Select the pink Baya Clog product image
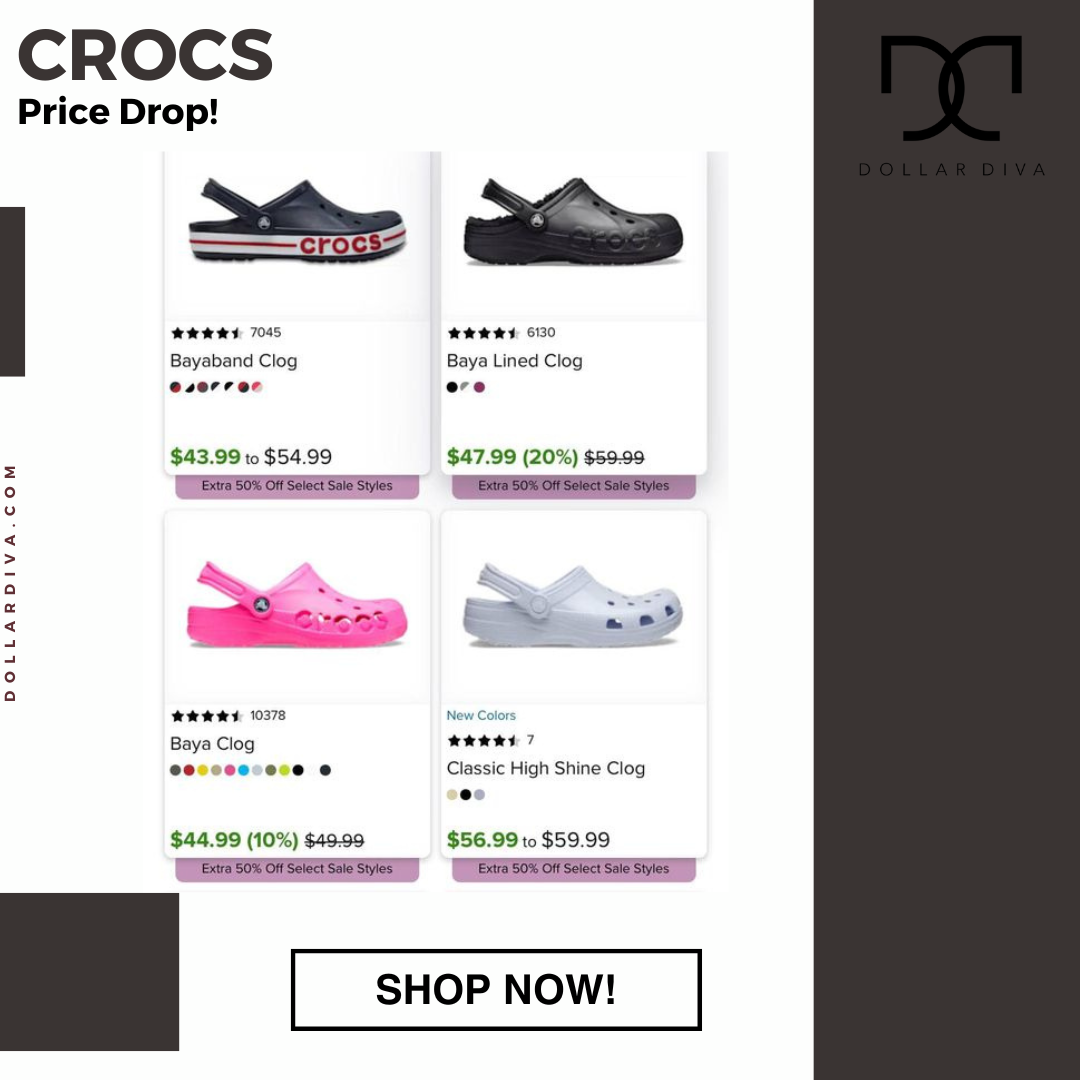Image resolution: width=1080 pixels, height=1080 pixels. (297, 605)
